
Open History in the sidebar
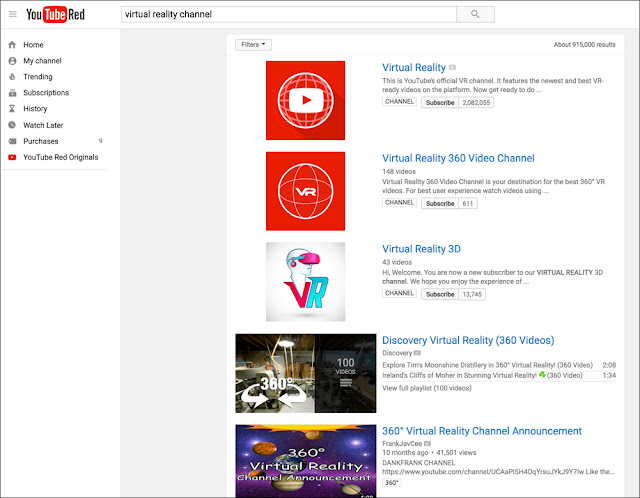pos(35,109)
